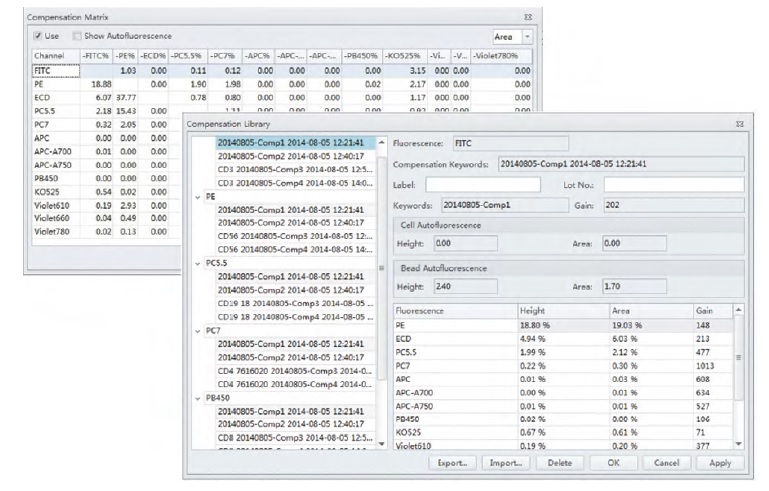Select the ECD row in fluorescence table
This screenshot has height=491, width=769.
point(563,339)
